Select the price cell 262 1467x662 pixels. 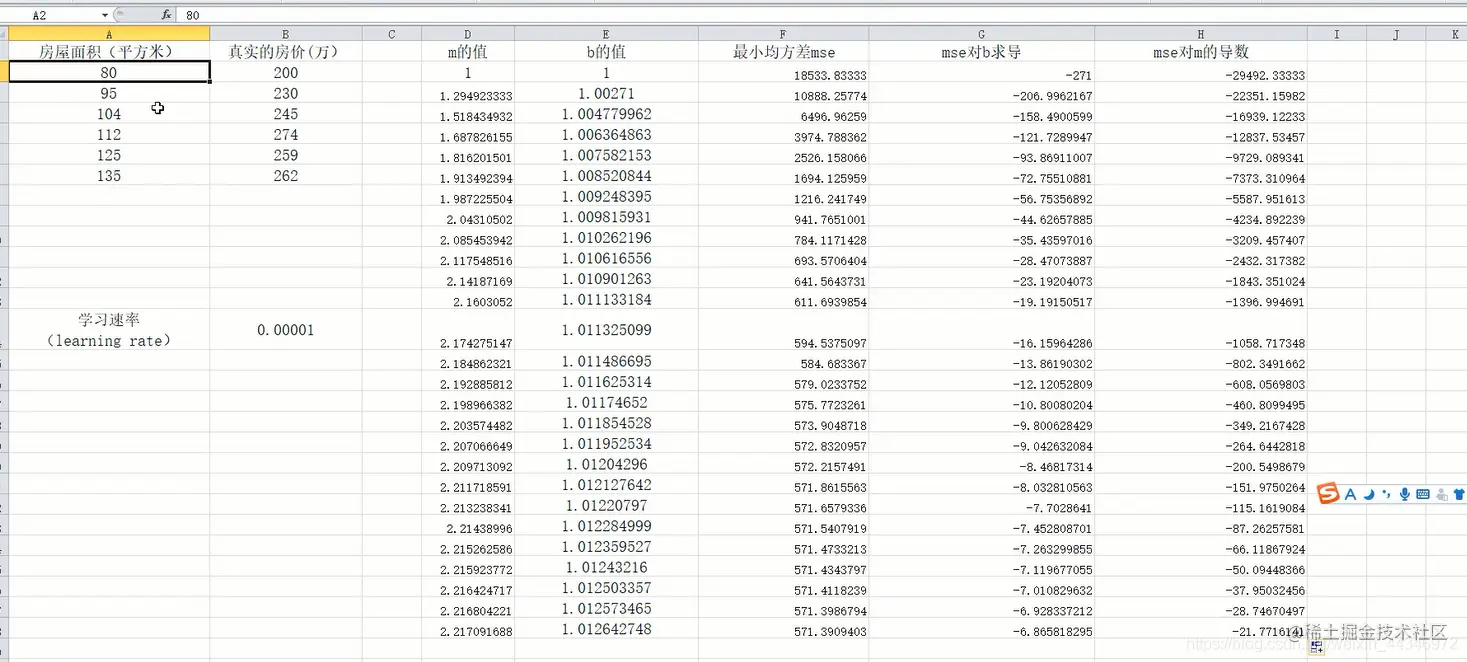[x=286, y=175]
